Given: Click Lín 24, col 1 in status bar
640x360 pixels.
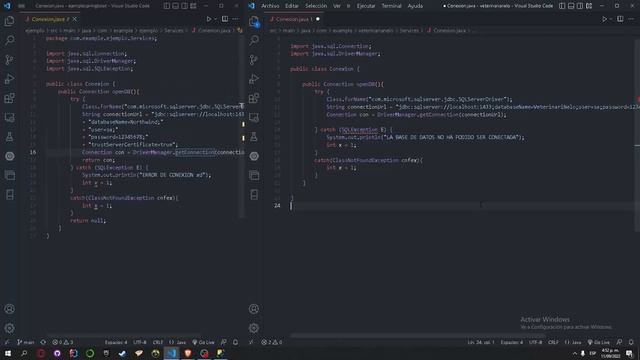Looking at the screenshot, I should click(481, 342).
